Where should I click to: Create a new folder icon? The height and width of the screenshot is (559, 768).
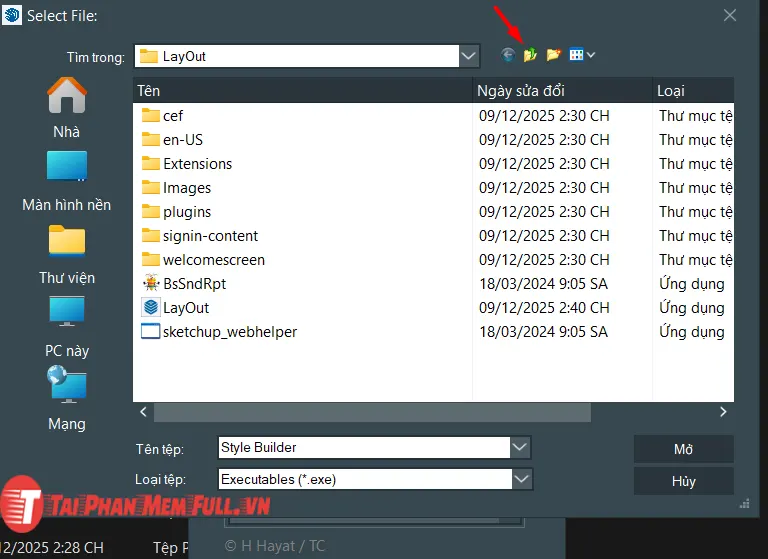(x=553, y=55)
